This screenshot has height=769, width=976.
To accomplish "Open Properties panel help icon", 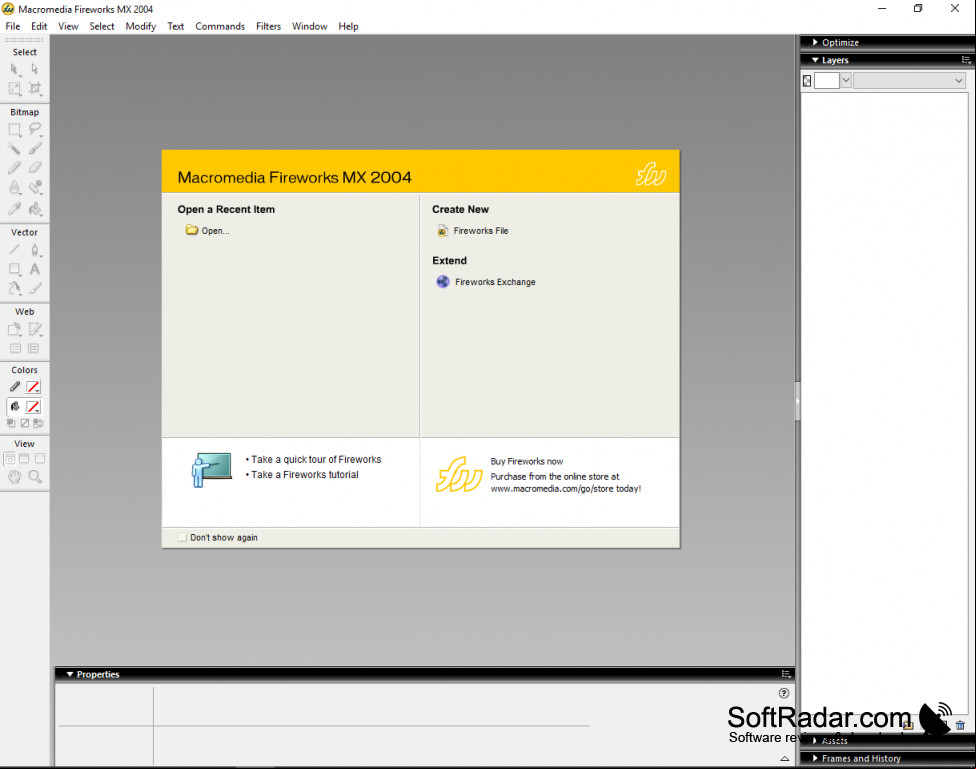I will point(784,693).
